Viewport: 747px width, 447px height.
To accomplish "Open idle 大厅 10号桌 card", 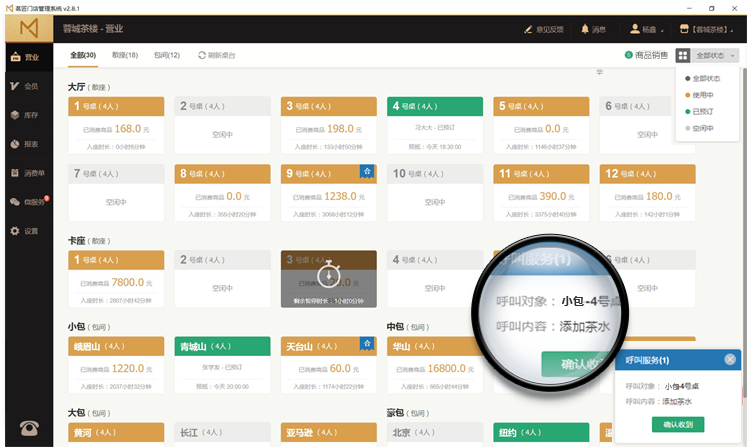I will point(435,193).
